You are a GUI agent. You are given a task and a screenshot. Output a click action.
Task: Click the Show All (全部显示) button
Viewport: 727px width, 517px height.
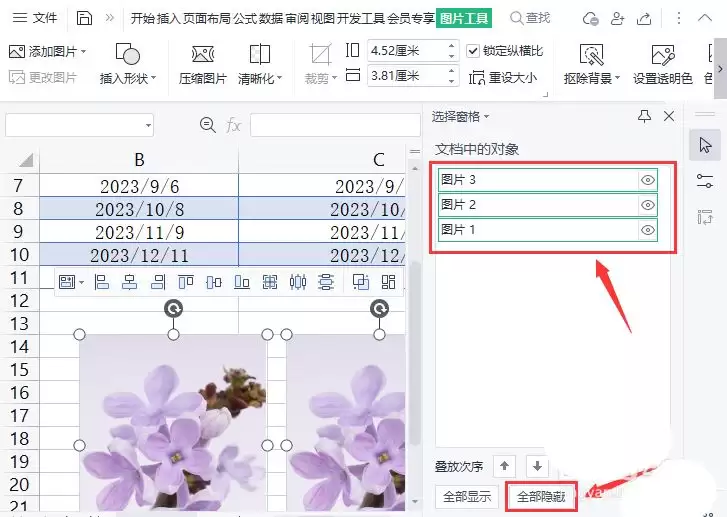[x=467, y=497]
